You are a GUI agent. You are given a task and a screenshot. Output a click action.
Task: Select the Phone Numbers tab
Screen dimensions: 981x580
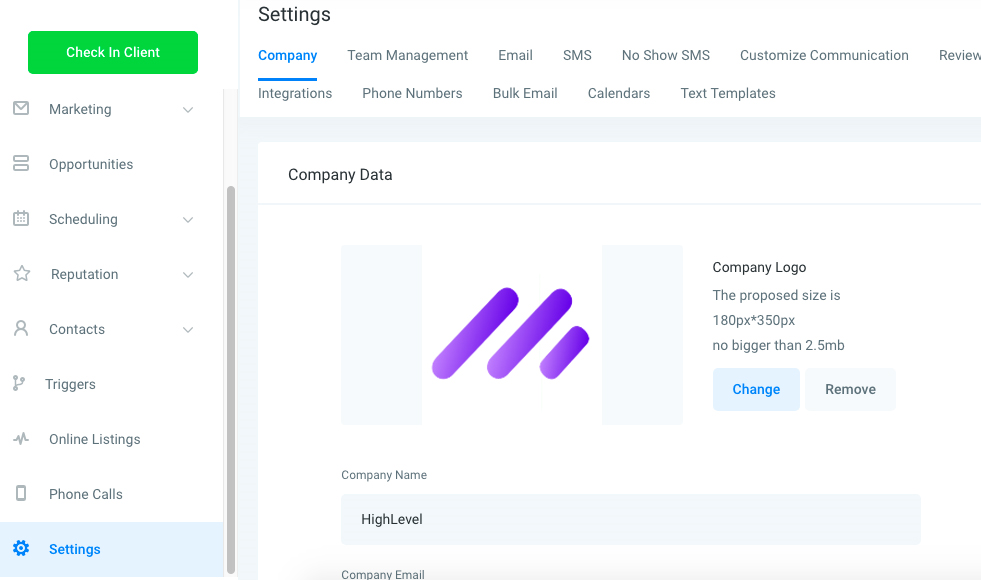pos(412,93)
